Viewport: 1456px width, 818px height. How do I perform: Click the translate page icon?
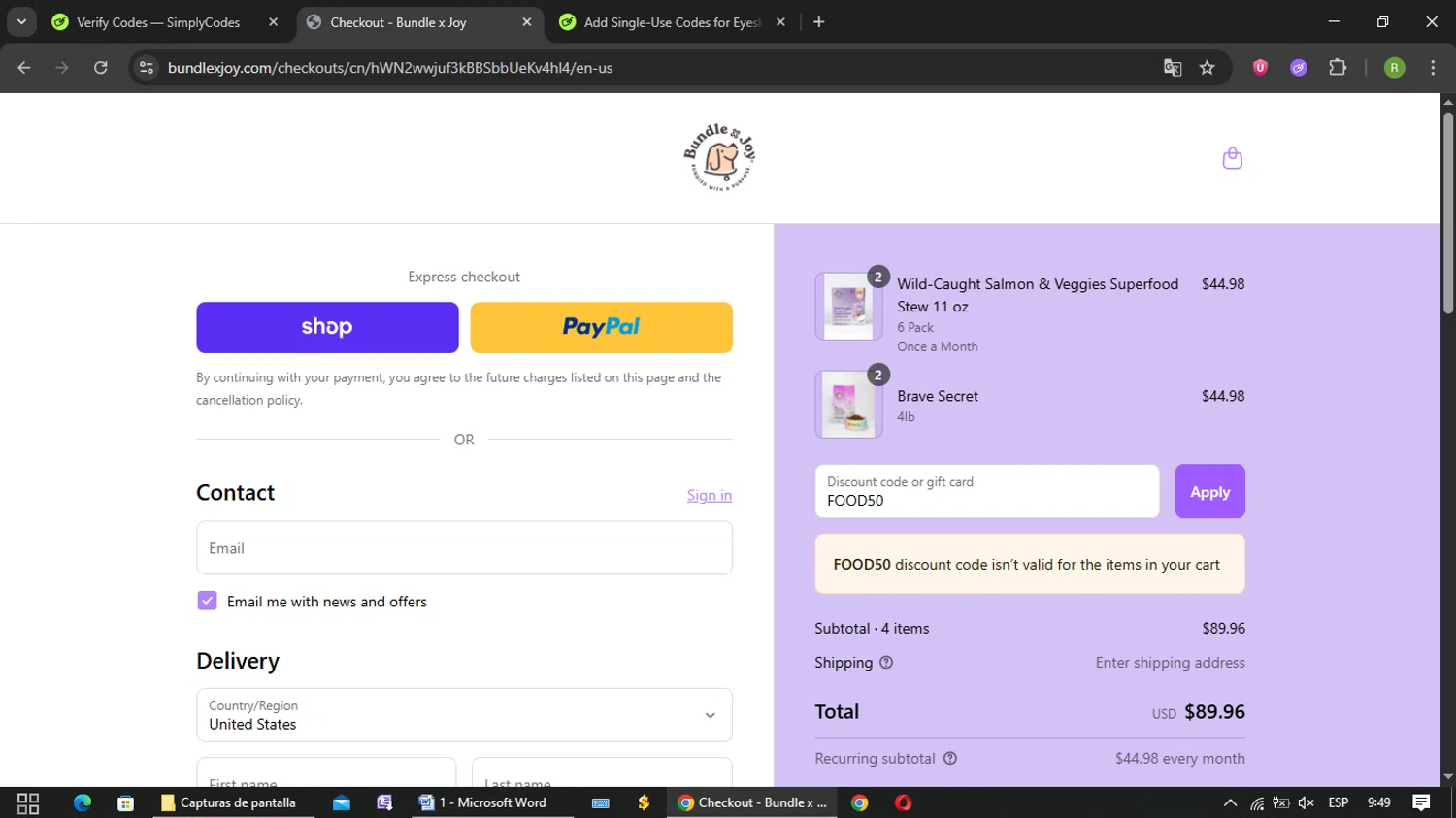(x=1173, y=68)
